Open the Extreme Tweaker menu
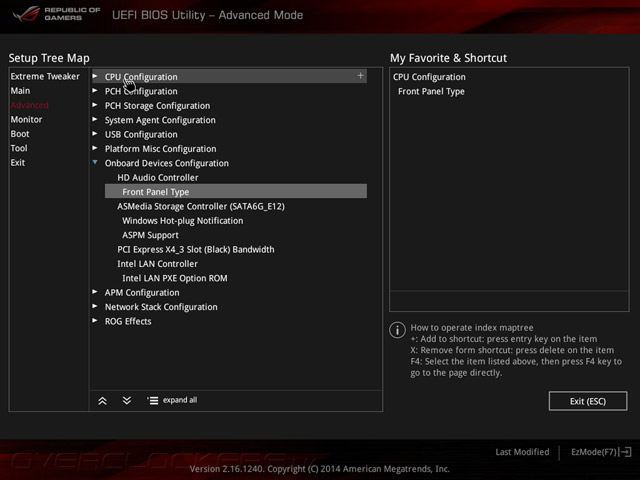This screenshot has height=480, width=640. [x=45, y=76]
